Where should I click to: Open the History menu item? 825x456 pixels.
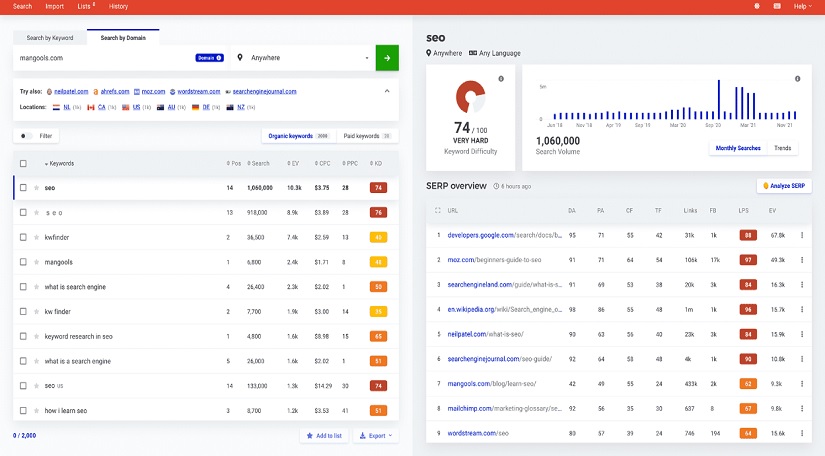pos(118,6)
